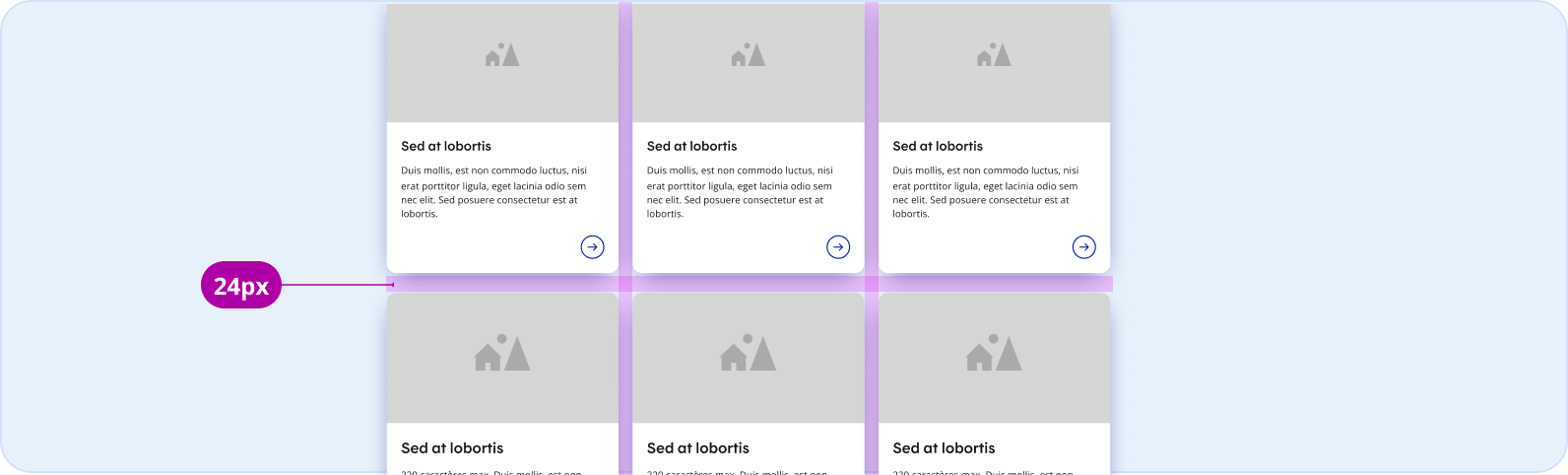
Task: Click description text of middle top card
Action: click(x=740, y=192)
